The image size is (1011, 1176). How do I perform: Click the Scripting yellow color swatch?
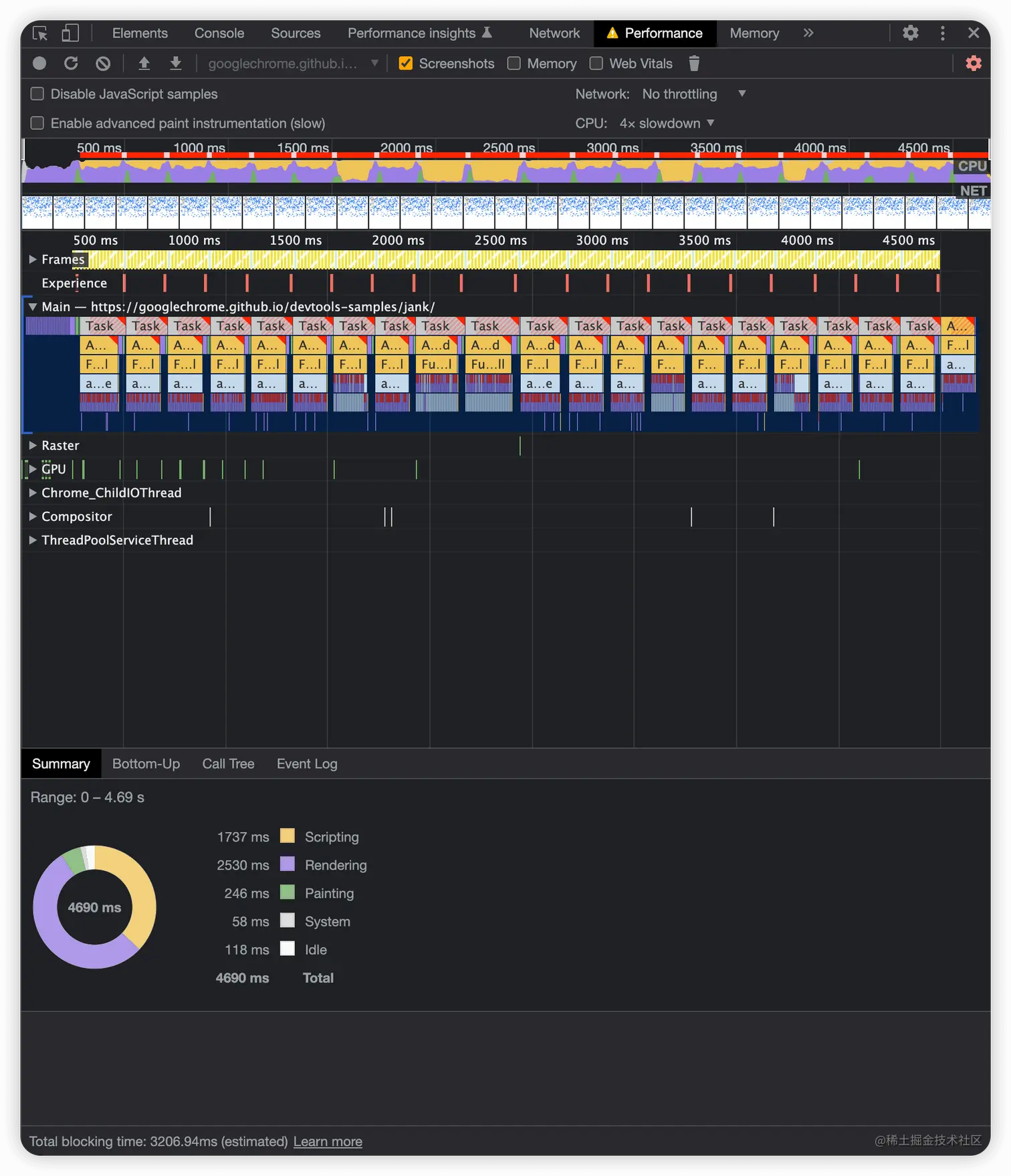tap(288, 836)
